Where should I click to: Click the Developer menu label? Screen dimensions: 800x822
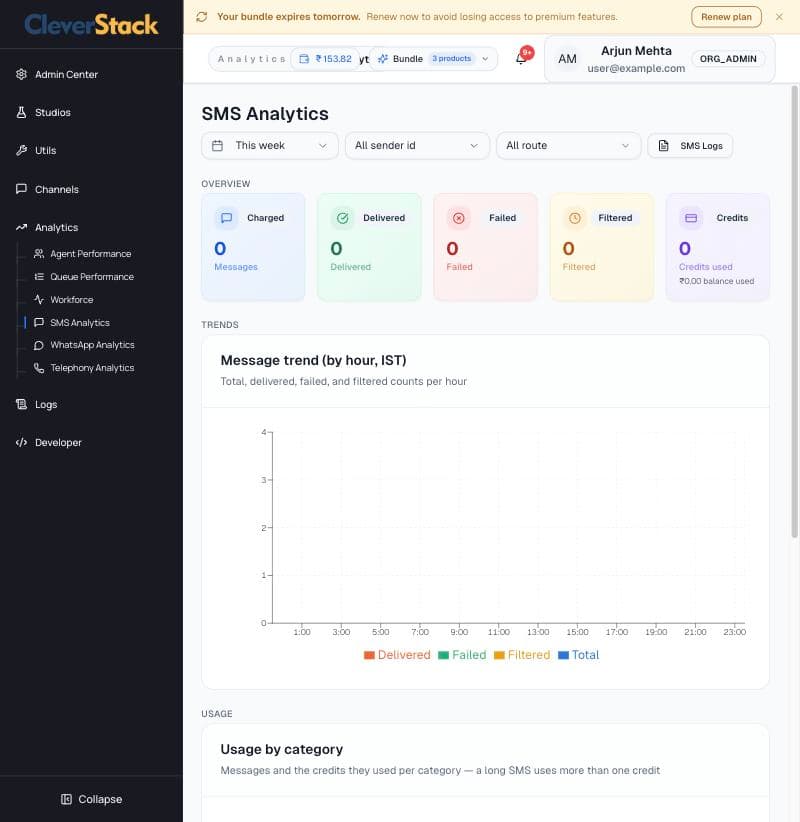(x=58, y=442)
